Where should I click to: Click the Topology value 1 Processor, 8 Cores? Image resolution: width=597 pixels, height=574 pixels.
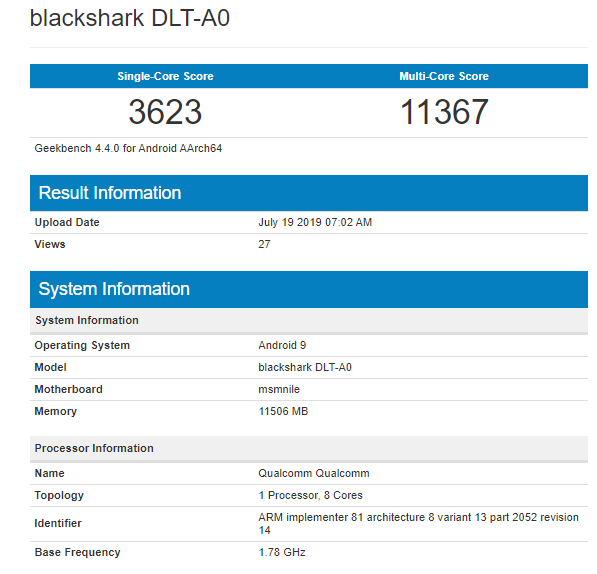pyautogui.click(x=310, y=495)
